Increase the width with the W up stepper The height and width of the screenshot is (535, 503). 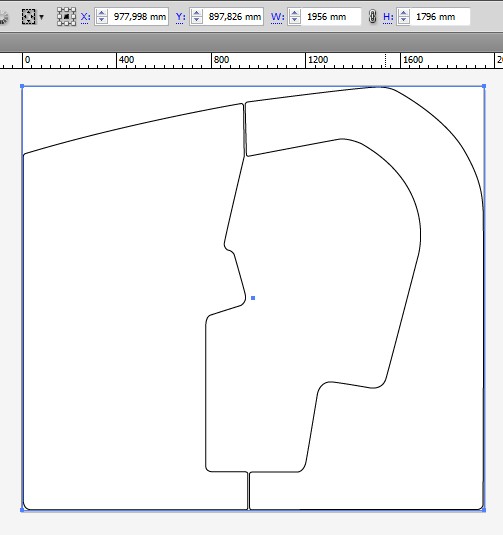coord(295,13)
